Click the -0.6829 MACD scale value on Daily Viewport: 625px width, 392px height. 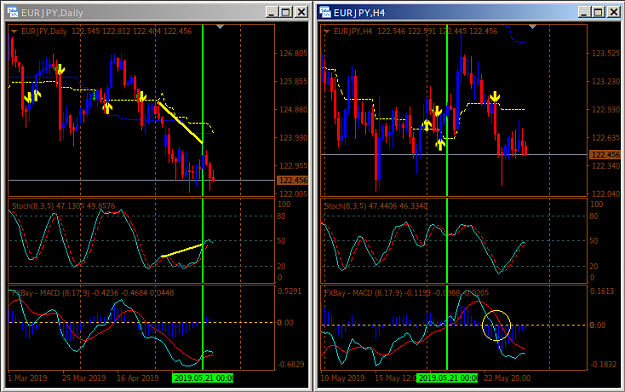[x=291, y=364]
